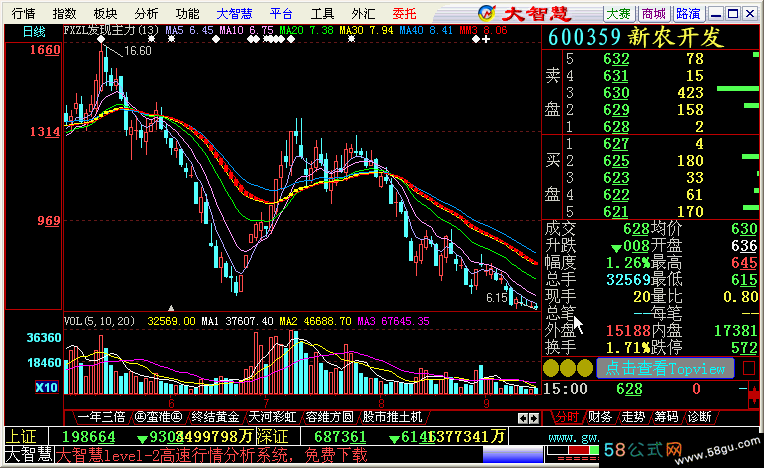
Task: Click the 商城 button
Action: tap(653, 14)
